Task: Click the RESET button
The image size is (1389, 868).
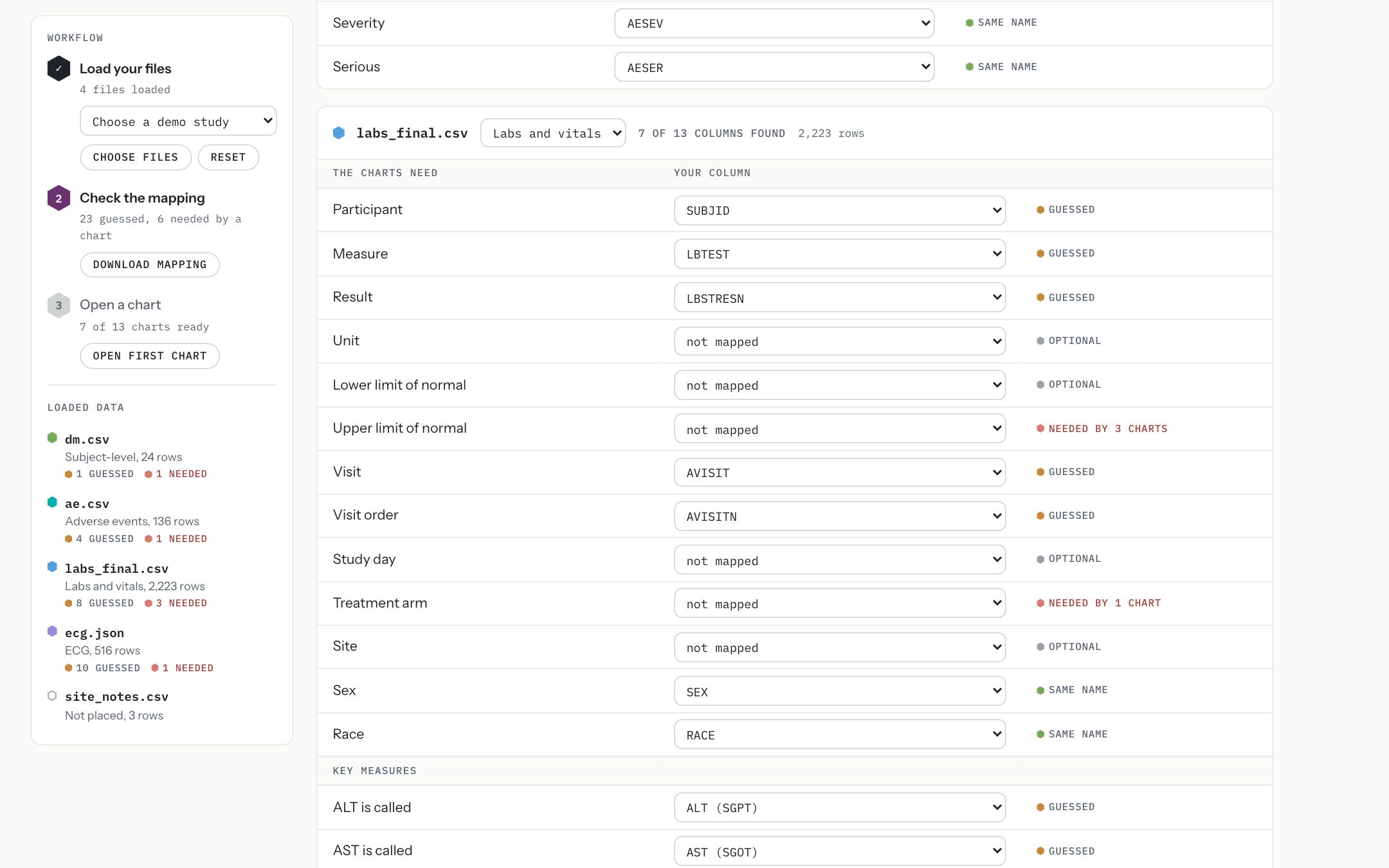Action: tap(228, 158)
